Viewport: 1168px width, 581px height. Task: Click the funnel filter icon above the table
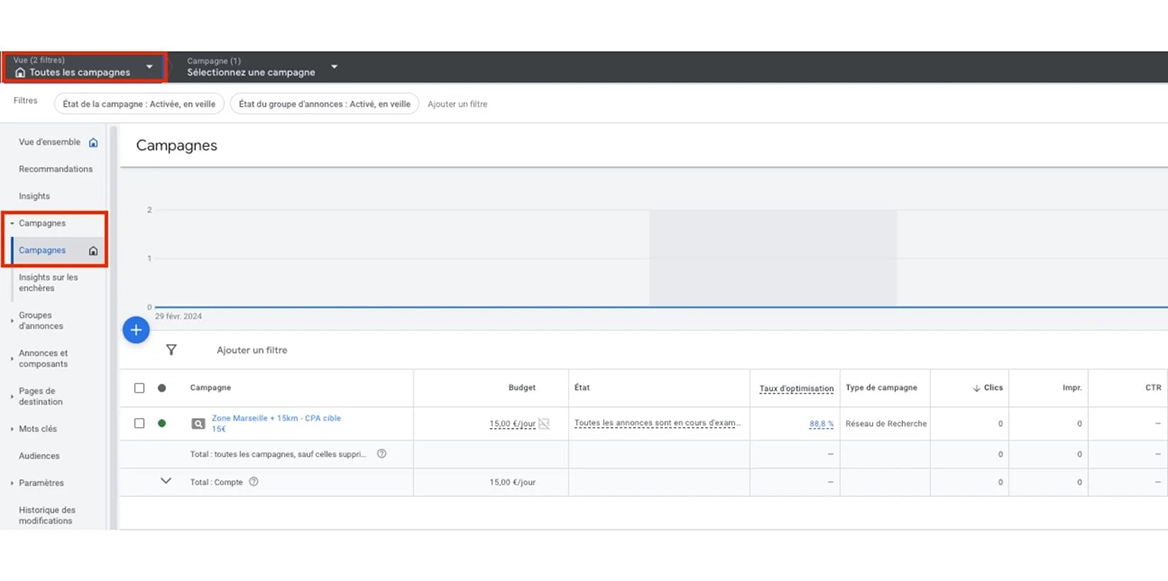point(171,349)
